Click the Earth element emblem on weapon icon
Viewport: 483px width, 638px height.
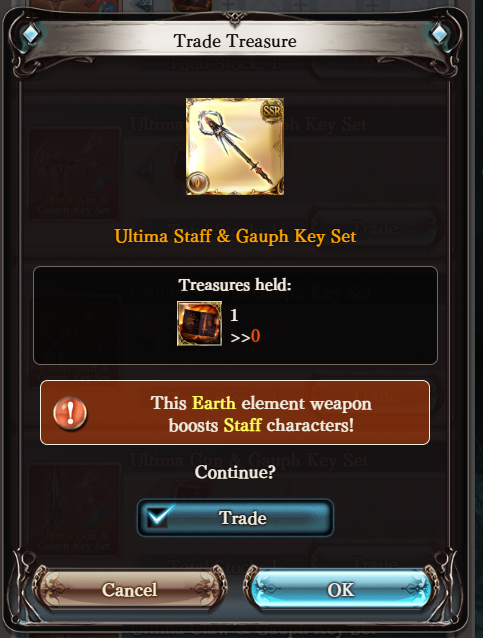(x=199, y=183)
